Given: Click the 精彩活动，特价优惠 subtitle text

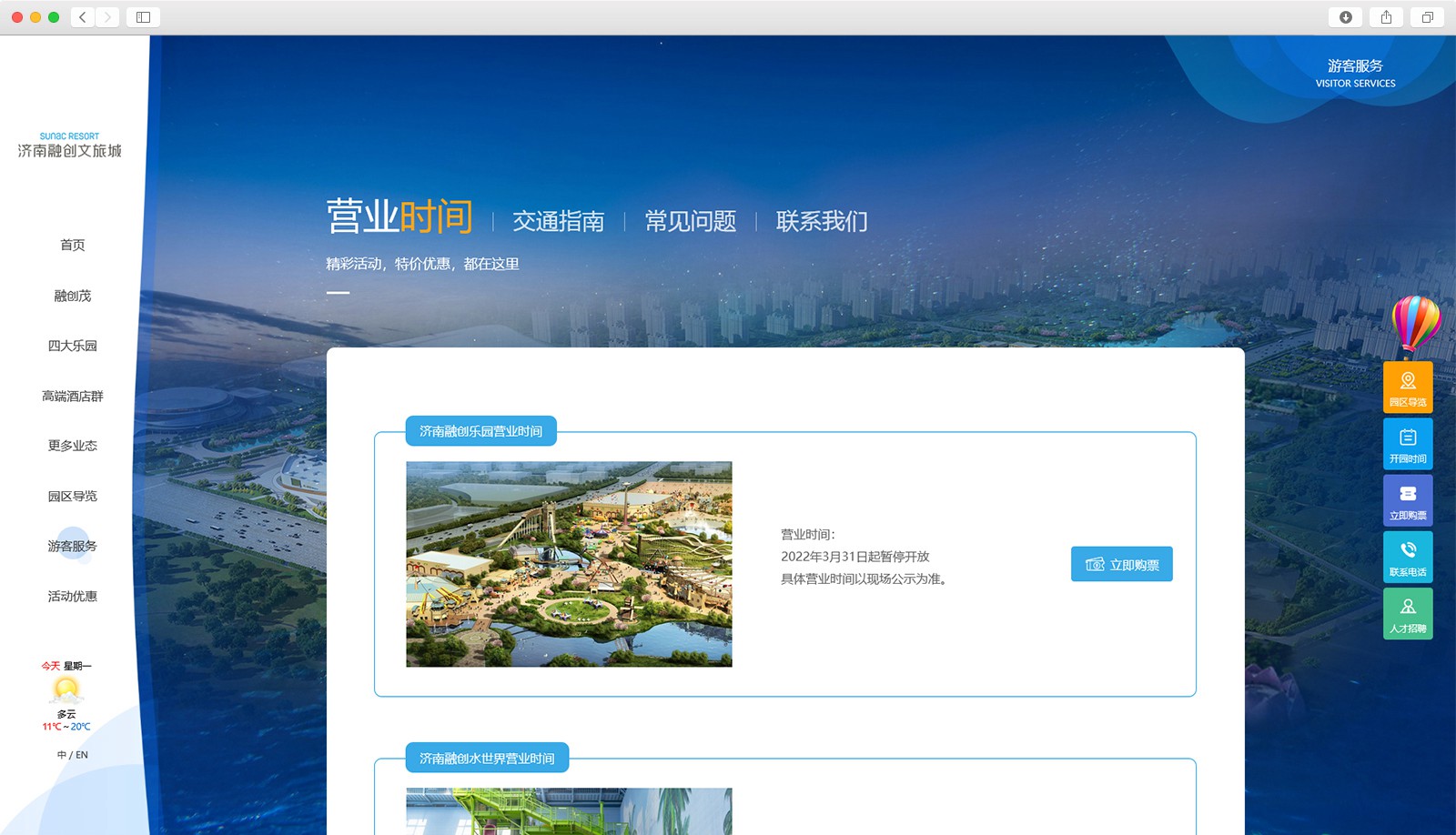Looking at the screenshot, I should (x=422, y=264).
